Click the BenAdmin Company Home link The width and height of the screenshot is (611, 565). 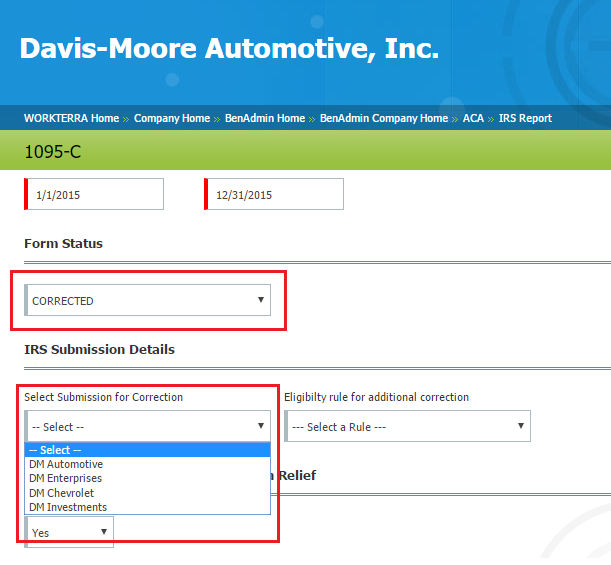pos(384,118)
